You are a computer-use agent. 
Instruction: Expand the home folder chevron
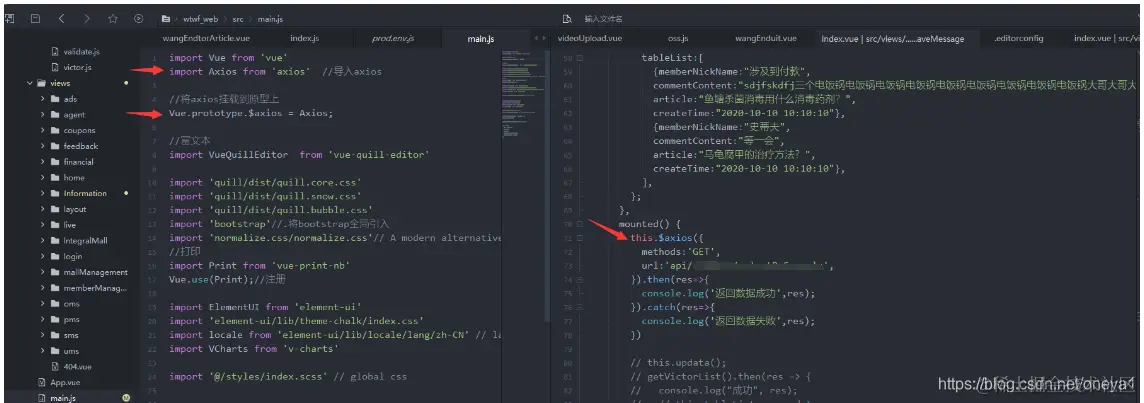pos(43,177)
